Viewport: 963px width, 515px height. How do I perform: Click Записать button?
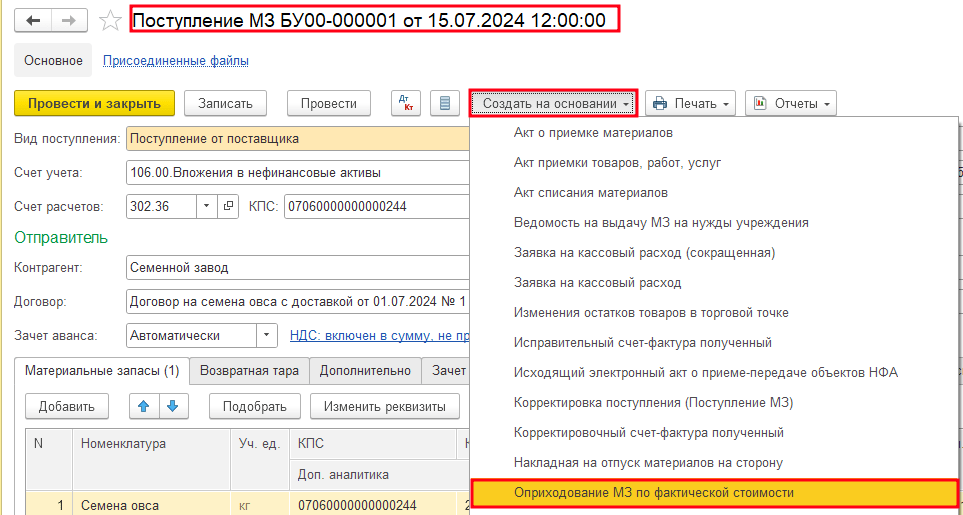(x=225, y=103)
